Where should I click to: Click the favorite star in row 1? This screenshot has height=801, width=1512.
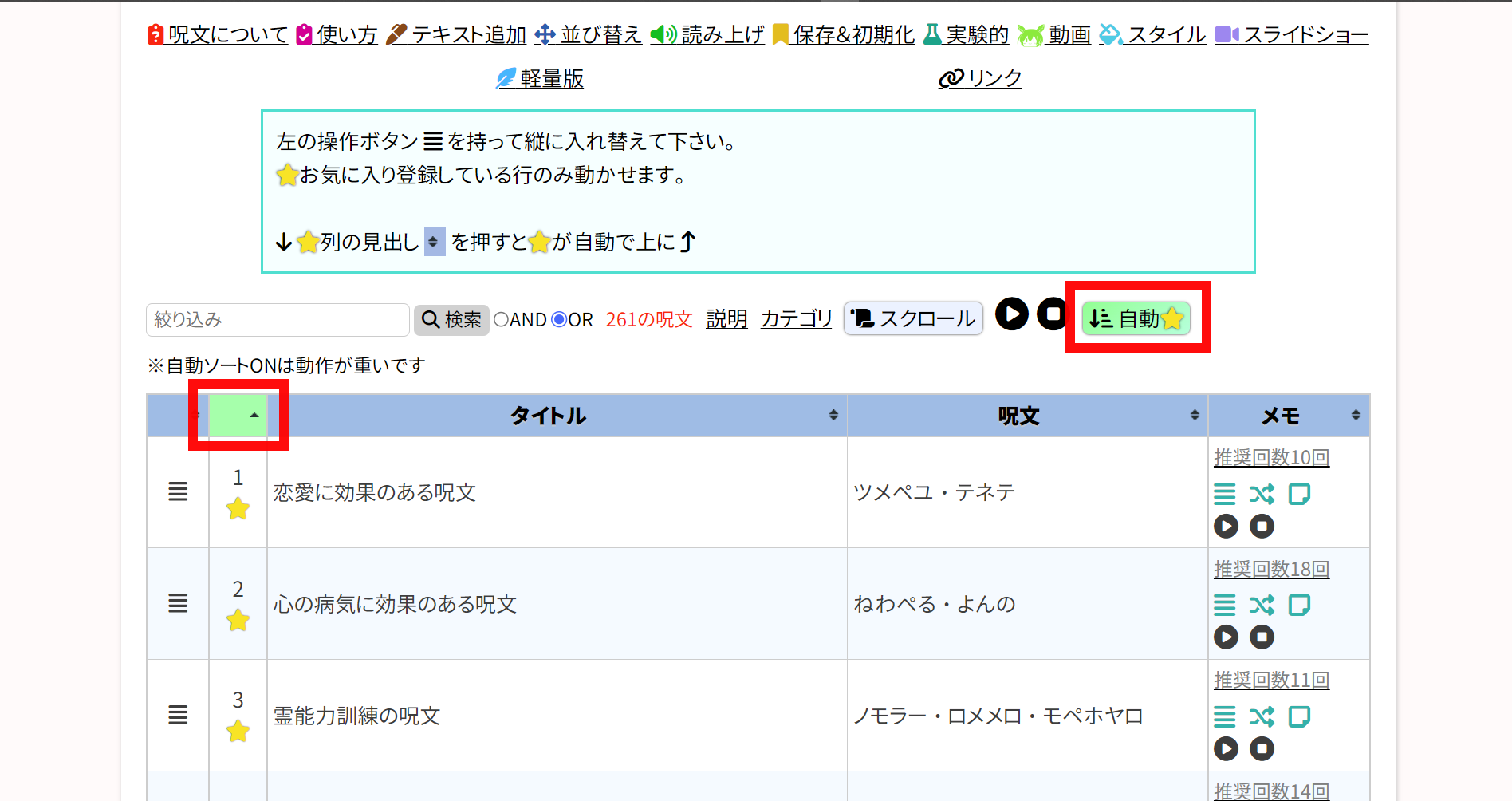(x=238, y=508)
